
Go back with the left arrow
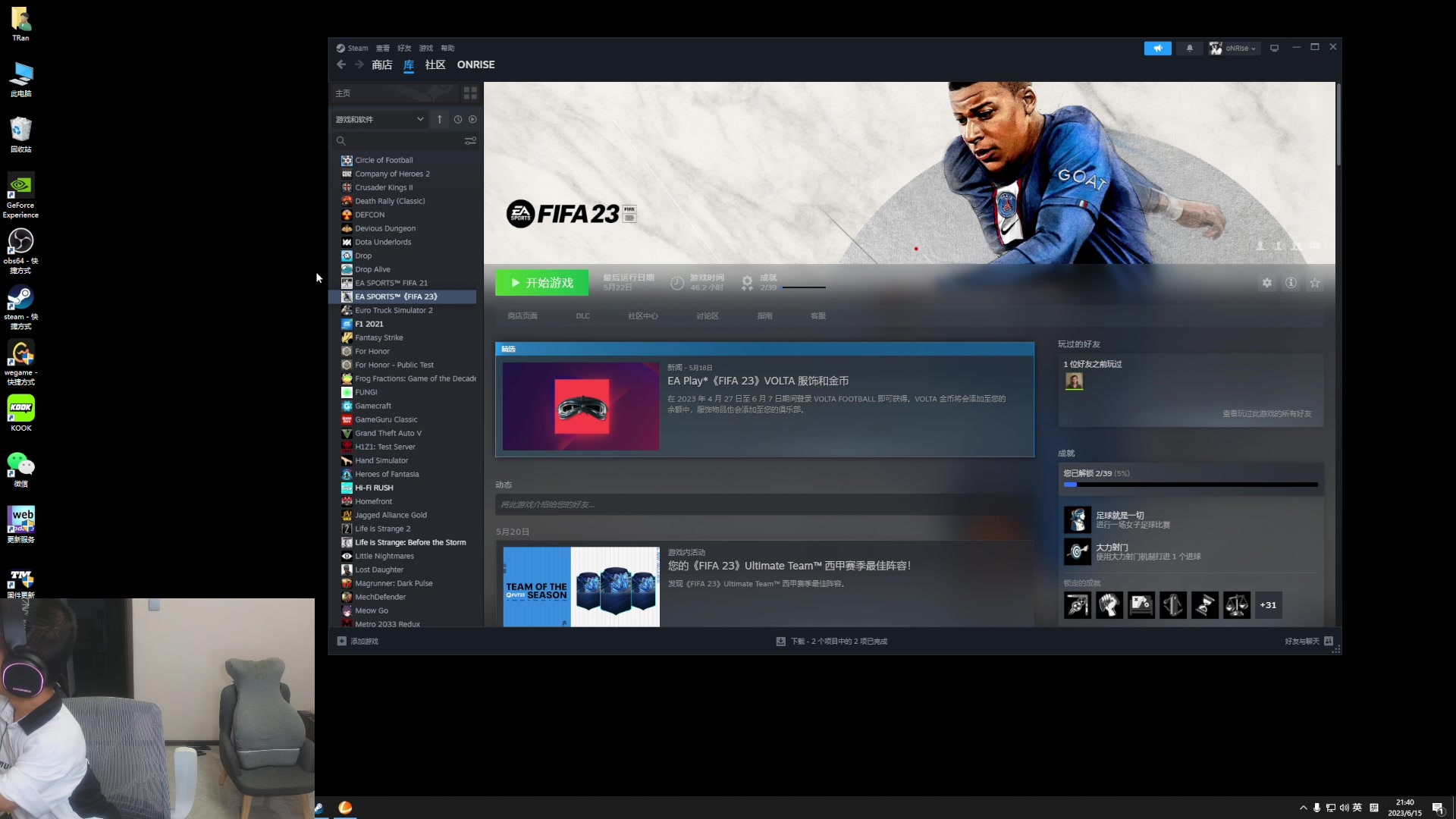[341, 64]
